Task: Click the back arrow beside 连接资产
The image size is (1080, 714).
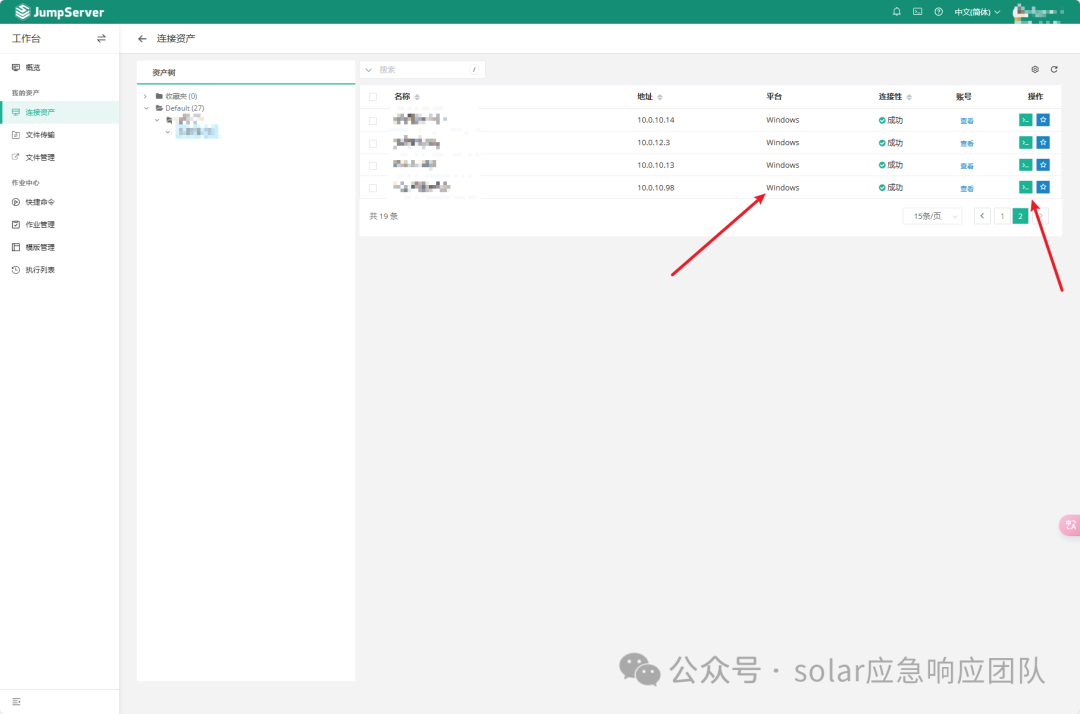Action: (x=142, y=38)
